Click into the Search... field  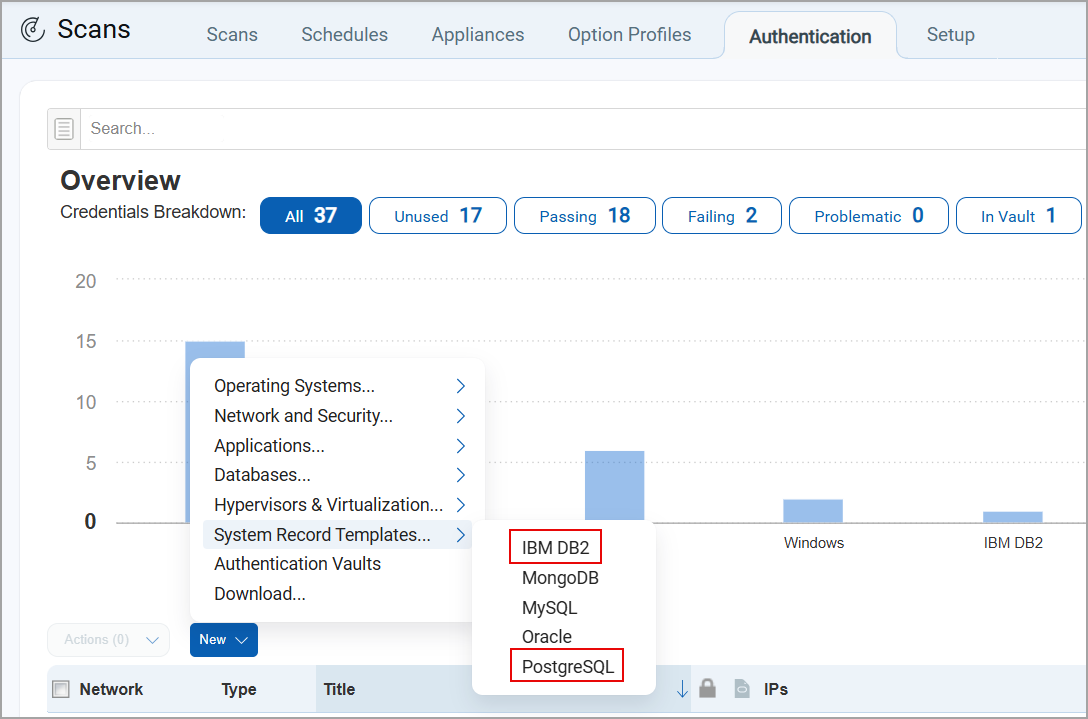tap(583, 128)
